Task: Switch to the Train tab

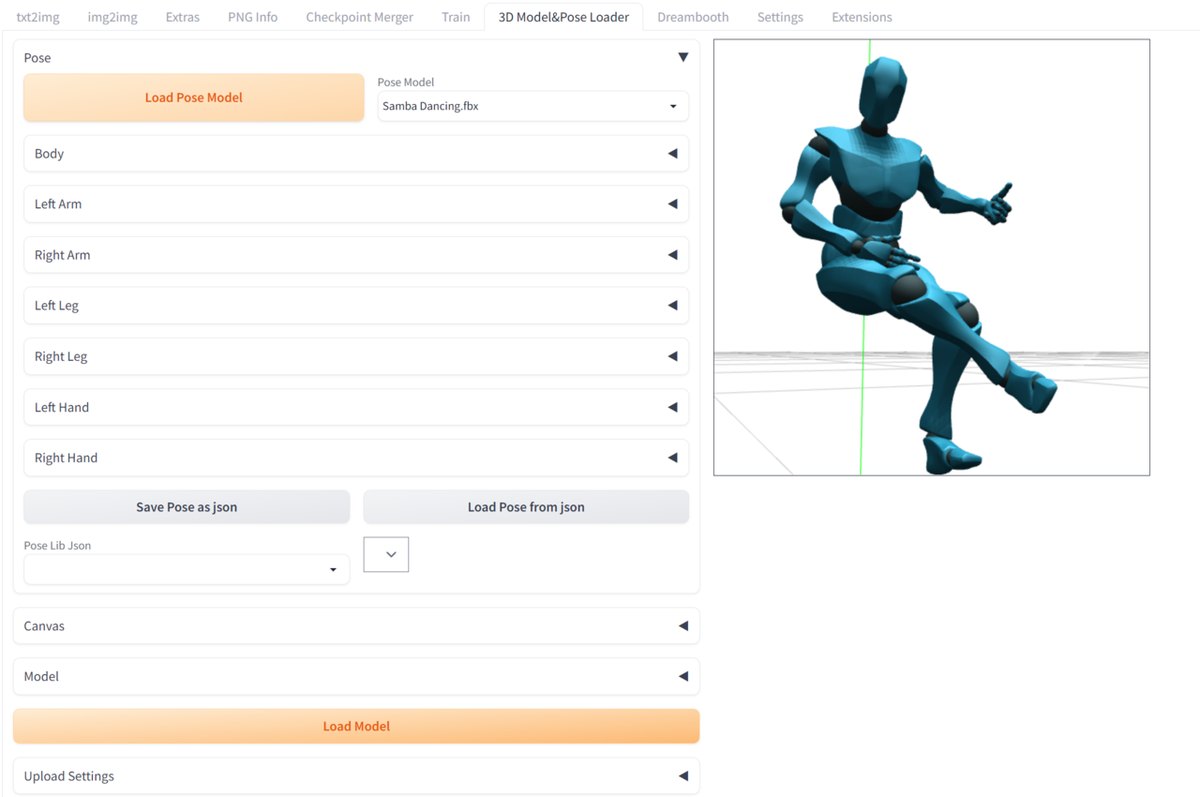Action: 455,17
